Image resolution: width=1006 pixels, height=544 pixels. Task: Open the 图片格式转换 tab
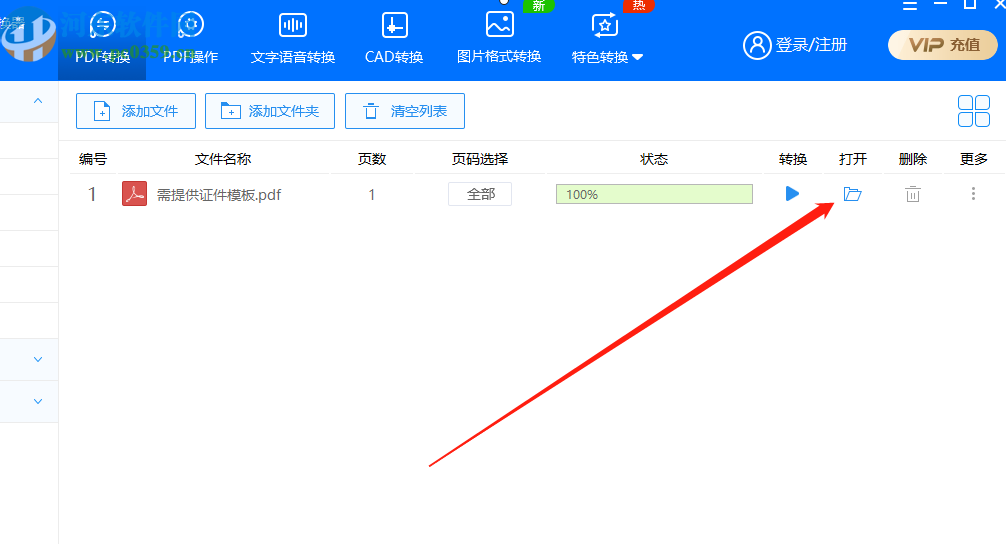point(499,40)
